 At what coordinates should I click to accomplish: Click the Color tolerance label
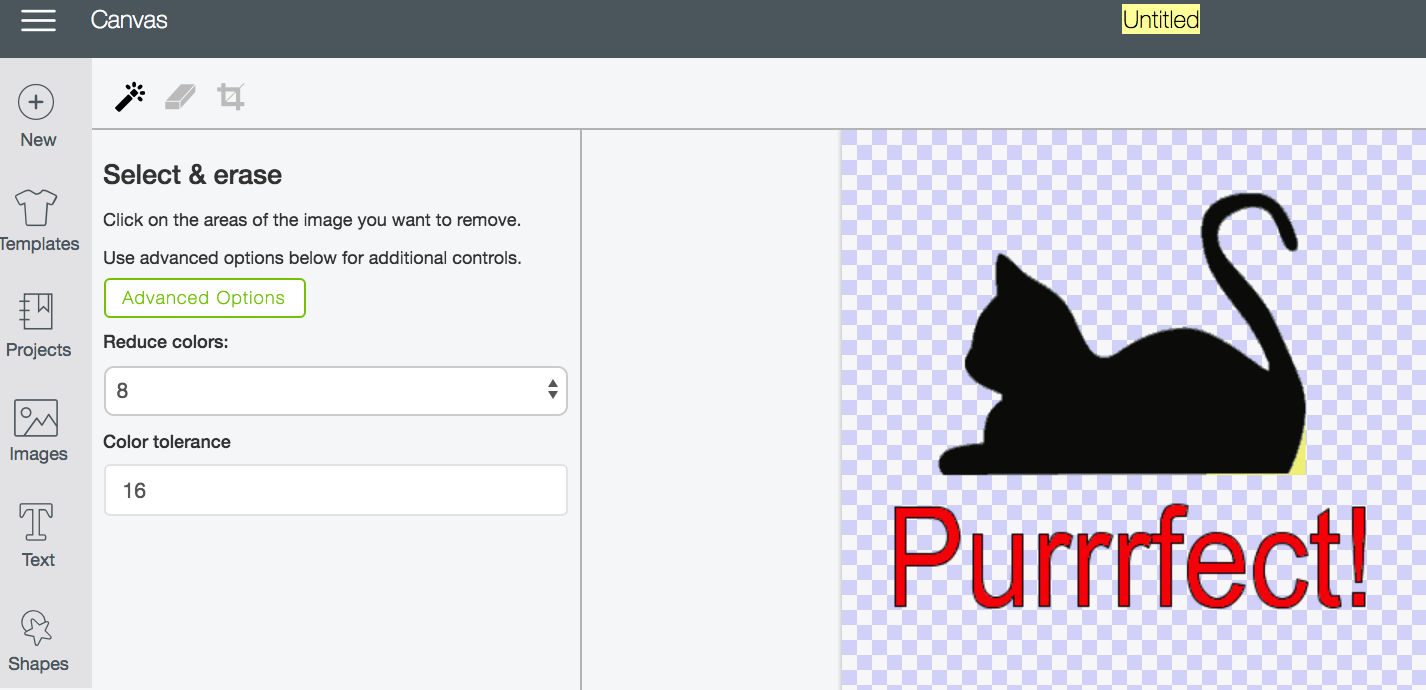tap(167, 442)
